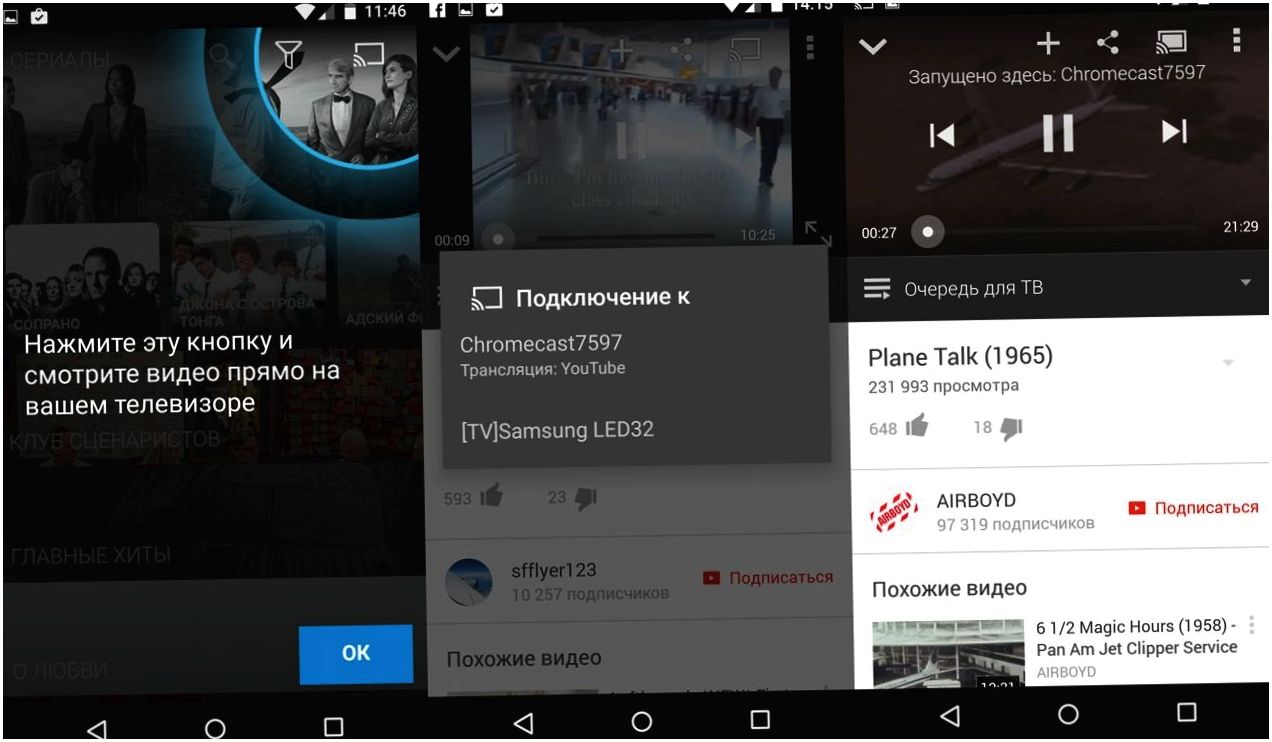Tap Home circle in right screen navigation bar
The height and width of the screenshot is (742, 1272).
pos(1068,713)
